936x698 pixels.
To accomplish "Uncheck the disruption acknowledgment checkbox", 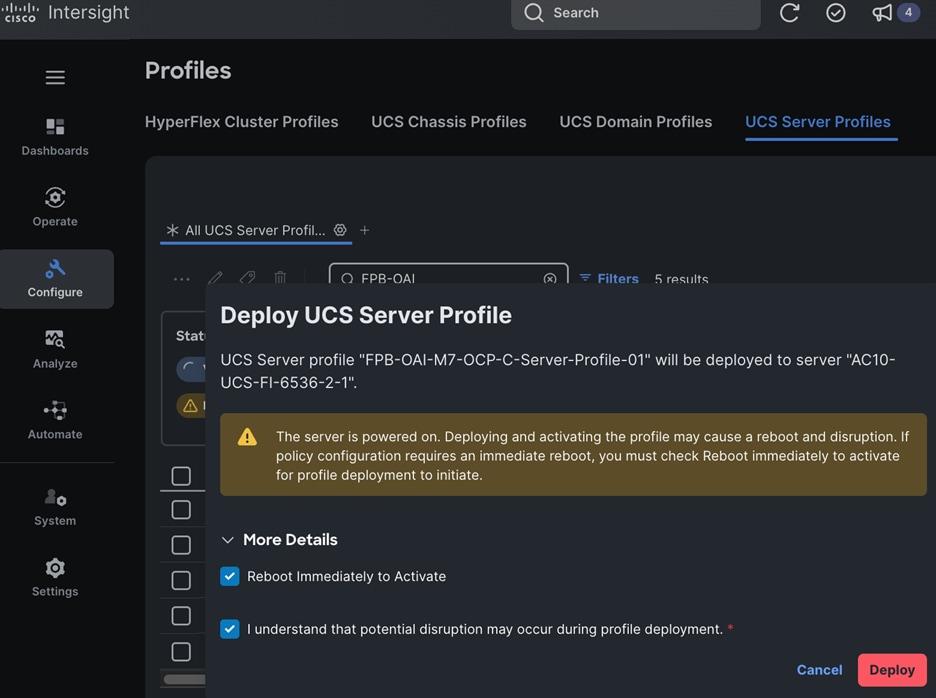I will (x=230, y=629).
